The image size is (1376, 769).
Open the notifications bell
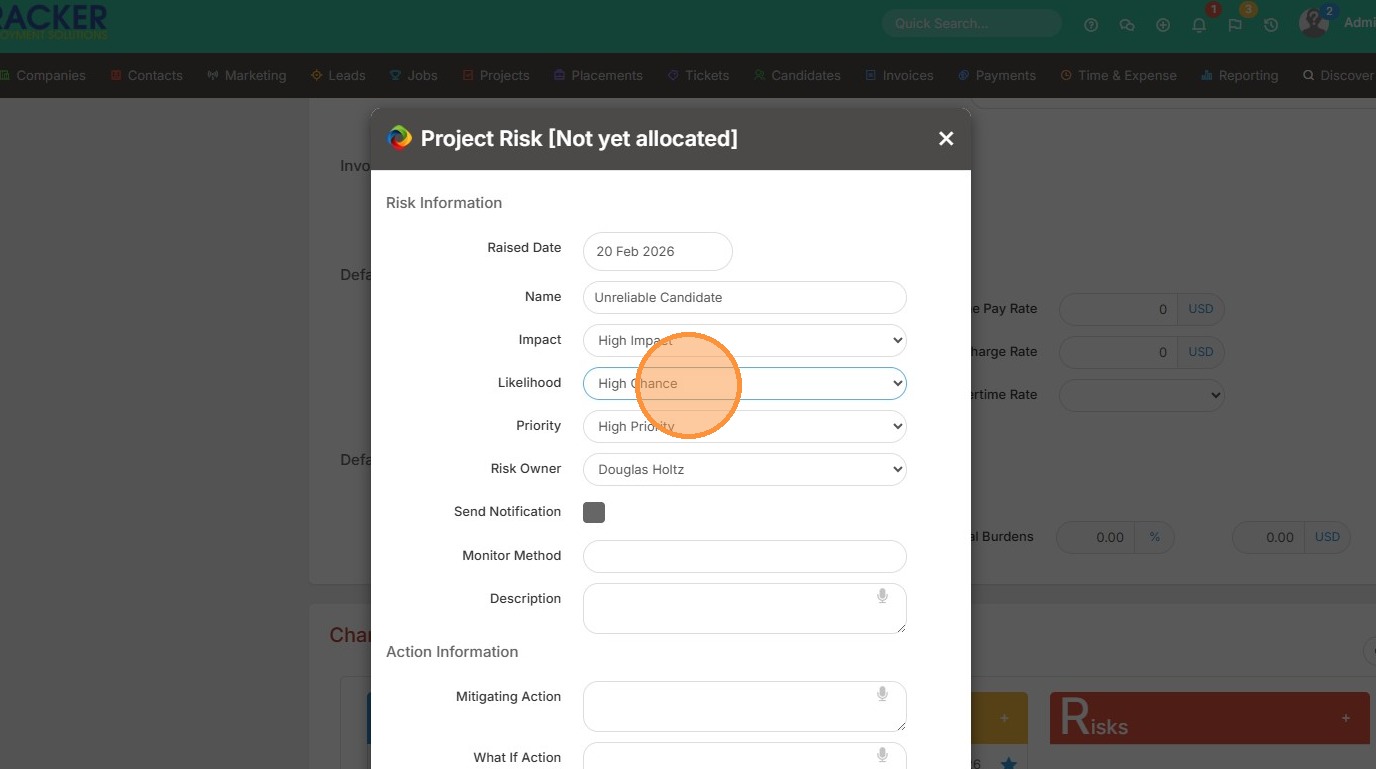coord(1199,25)
